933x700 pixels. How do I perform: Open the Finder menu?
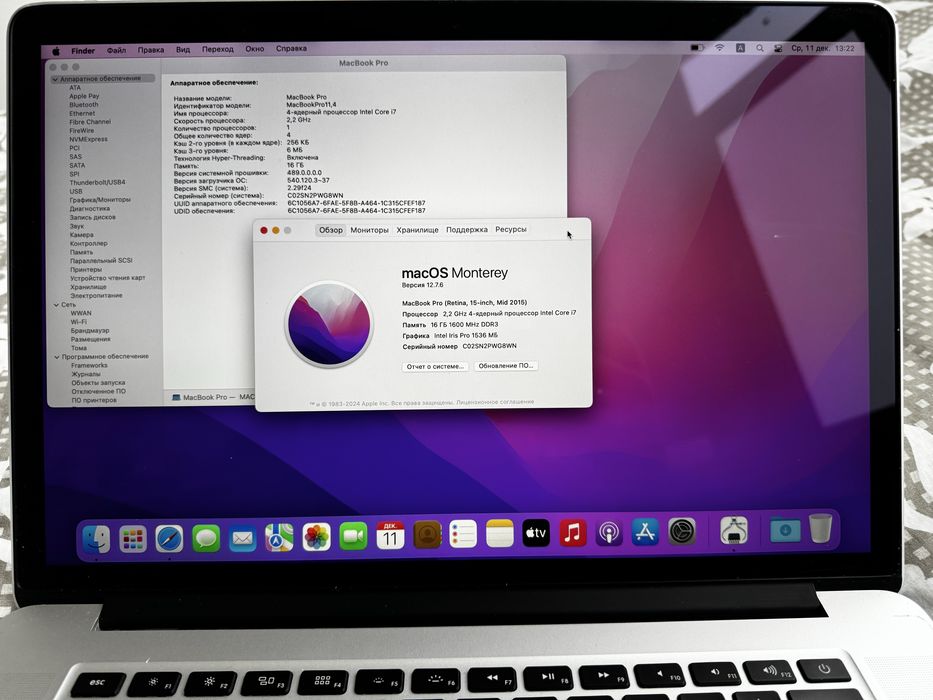pos(83,51)
